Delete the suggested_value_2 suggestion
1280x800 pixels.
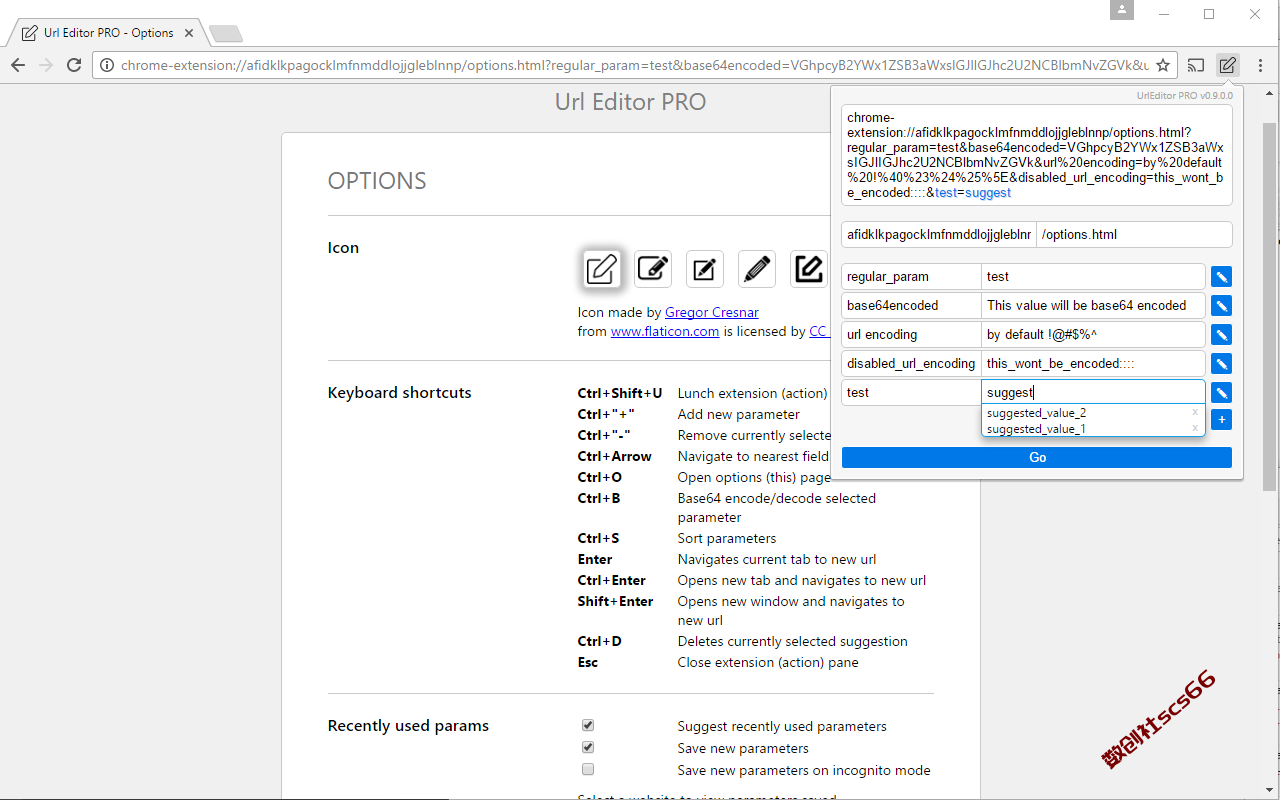pyautogui.click(x=1194, y=412)
